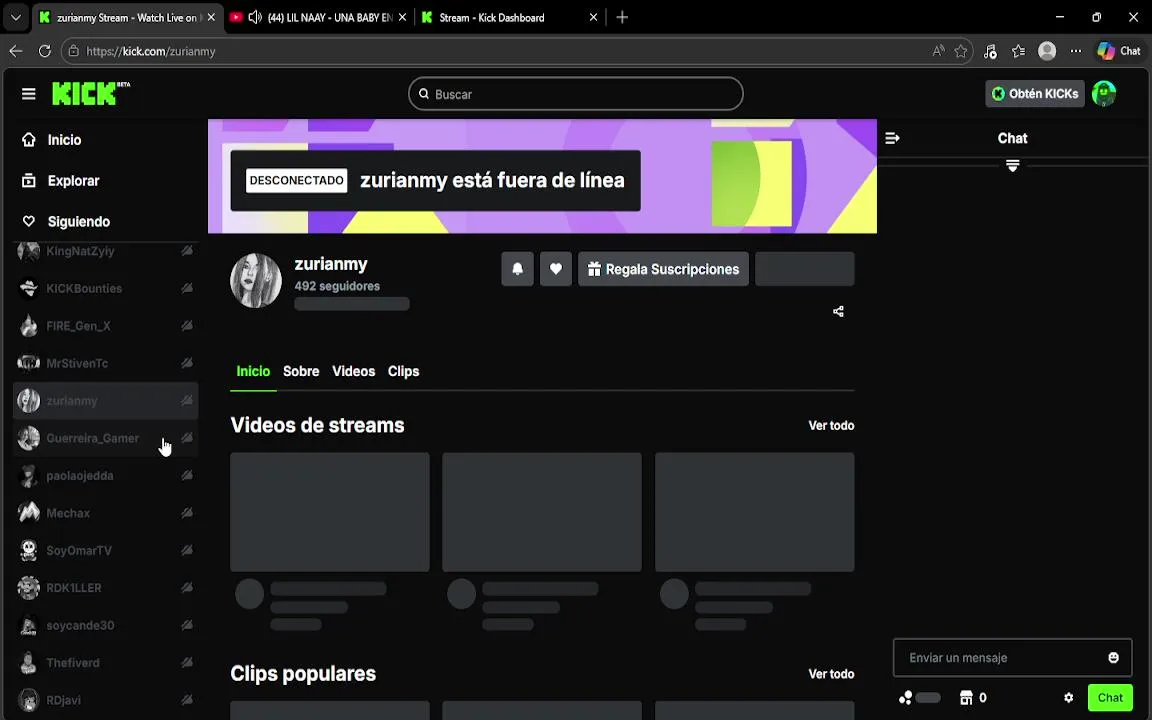View site information lock icon
The height and width of the screenshot is (720, 1152).
73,51
